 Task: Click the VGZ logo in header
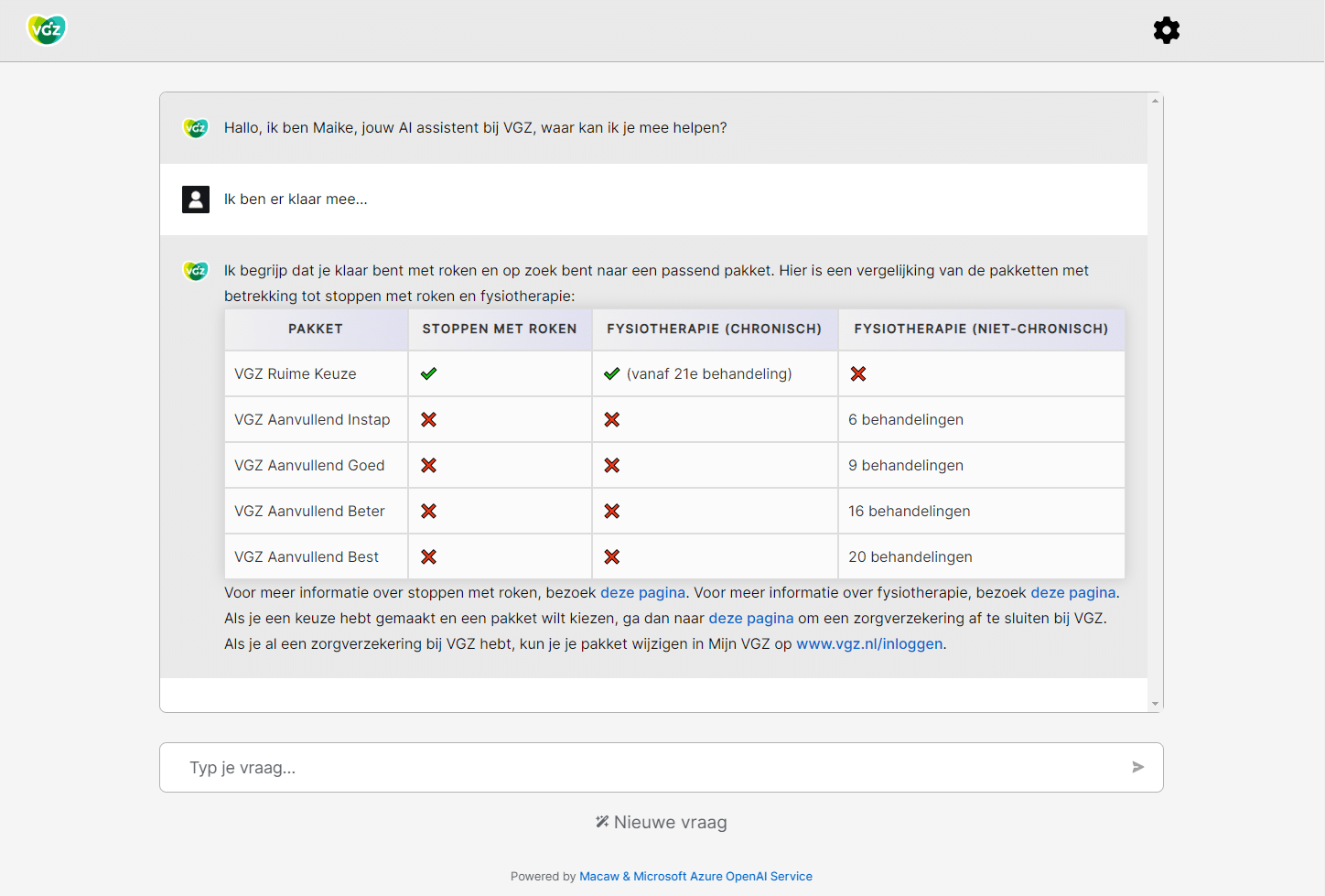[x=47, y=30]
